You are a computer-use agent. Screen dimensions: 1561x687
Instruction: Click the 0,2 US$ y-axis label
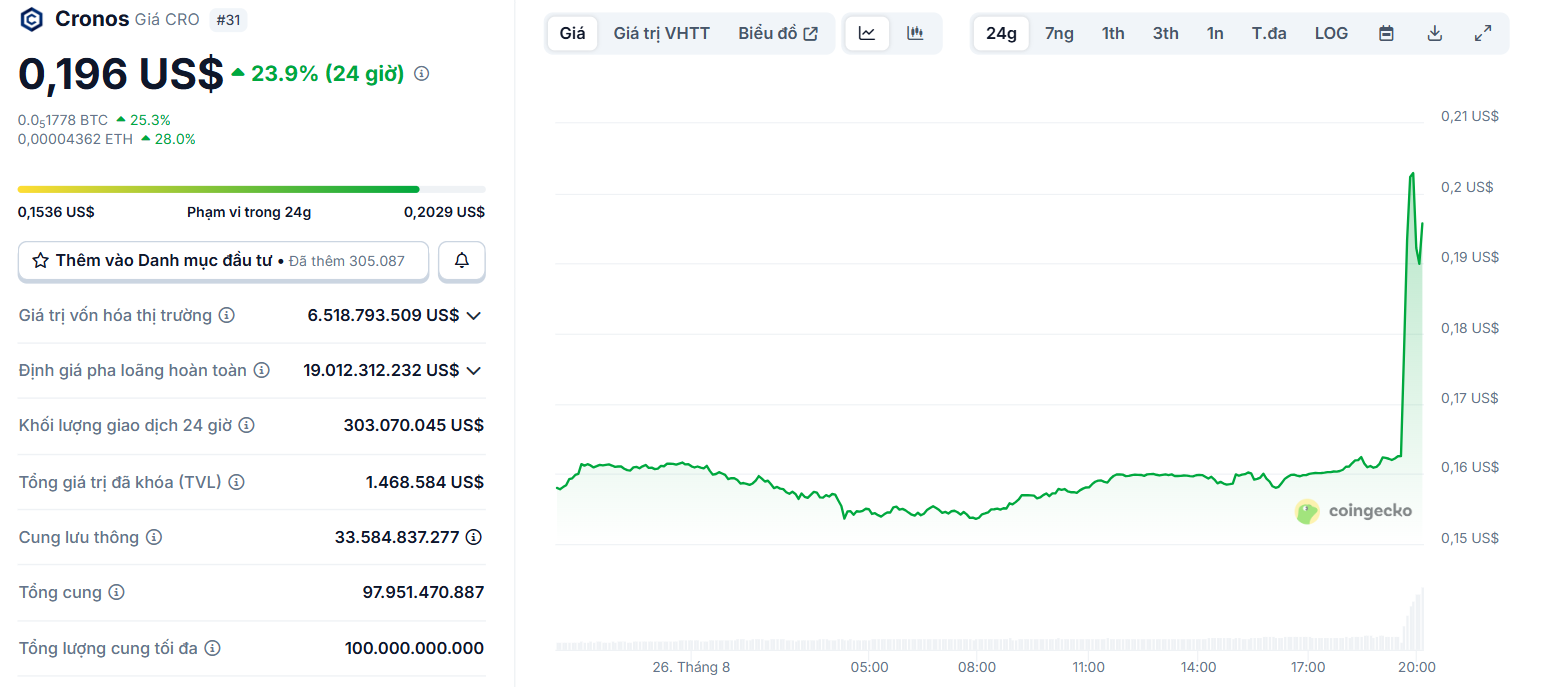(1467, 187)
